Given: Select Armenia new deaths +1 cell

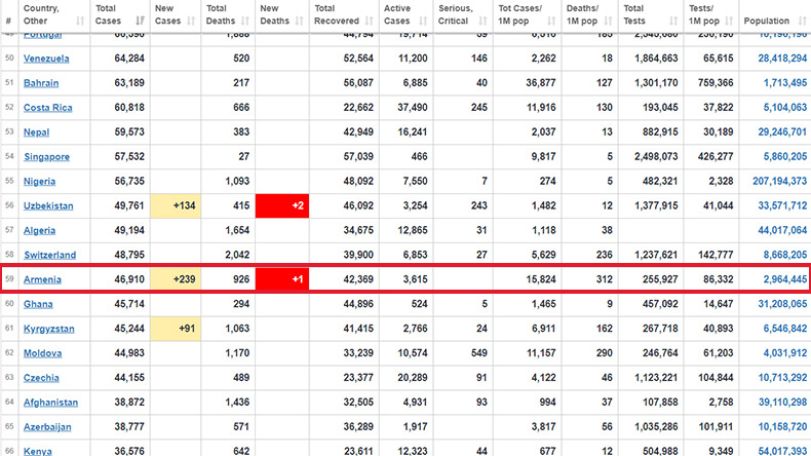Looking at the screenshot, I should tap(282, 279).
